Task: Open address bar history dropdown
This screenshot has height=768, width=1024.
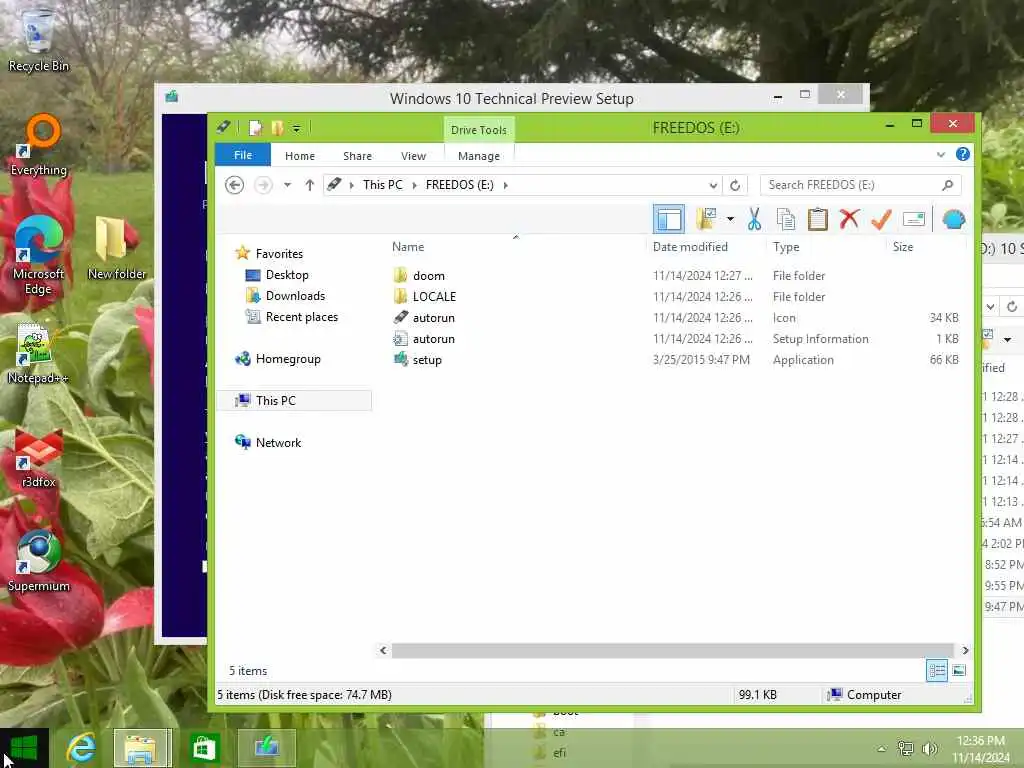Action: tap(713, 185)
